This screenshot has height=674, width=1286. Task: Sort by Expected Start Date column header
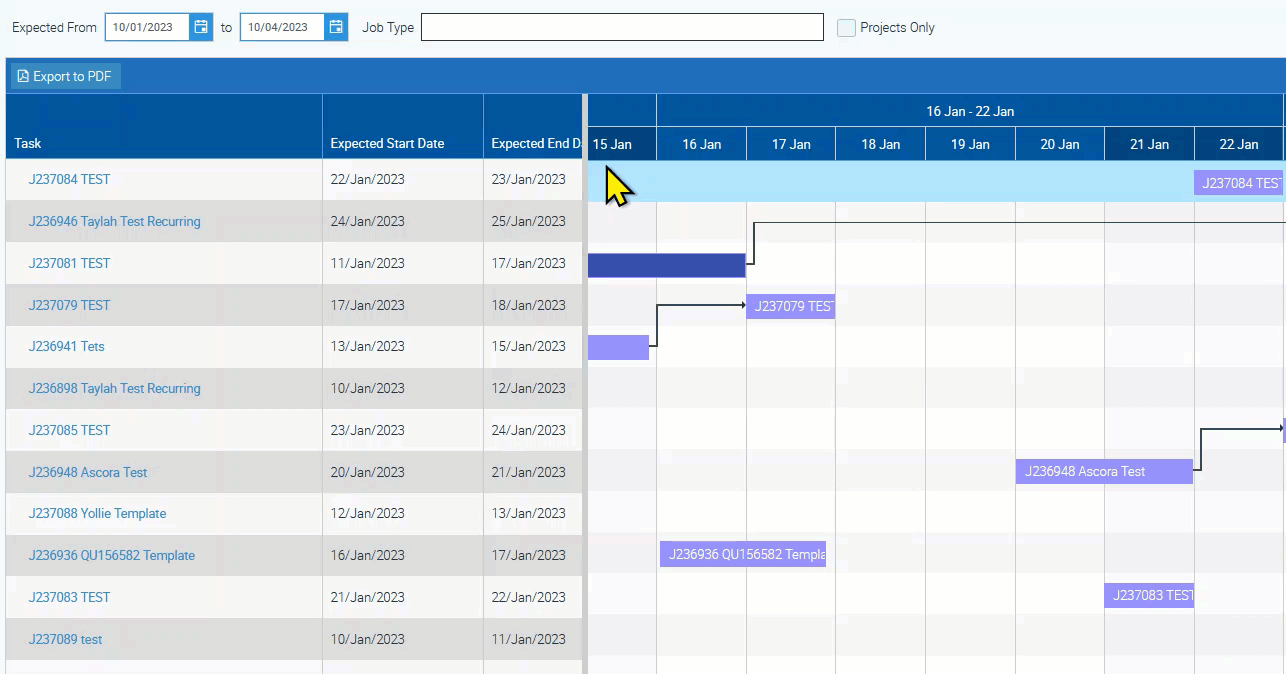(387, 143)
